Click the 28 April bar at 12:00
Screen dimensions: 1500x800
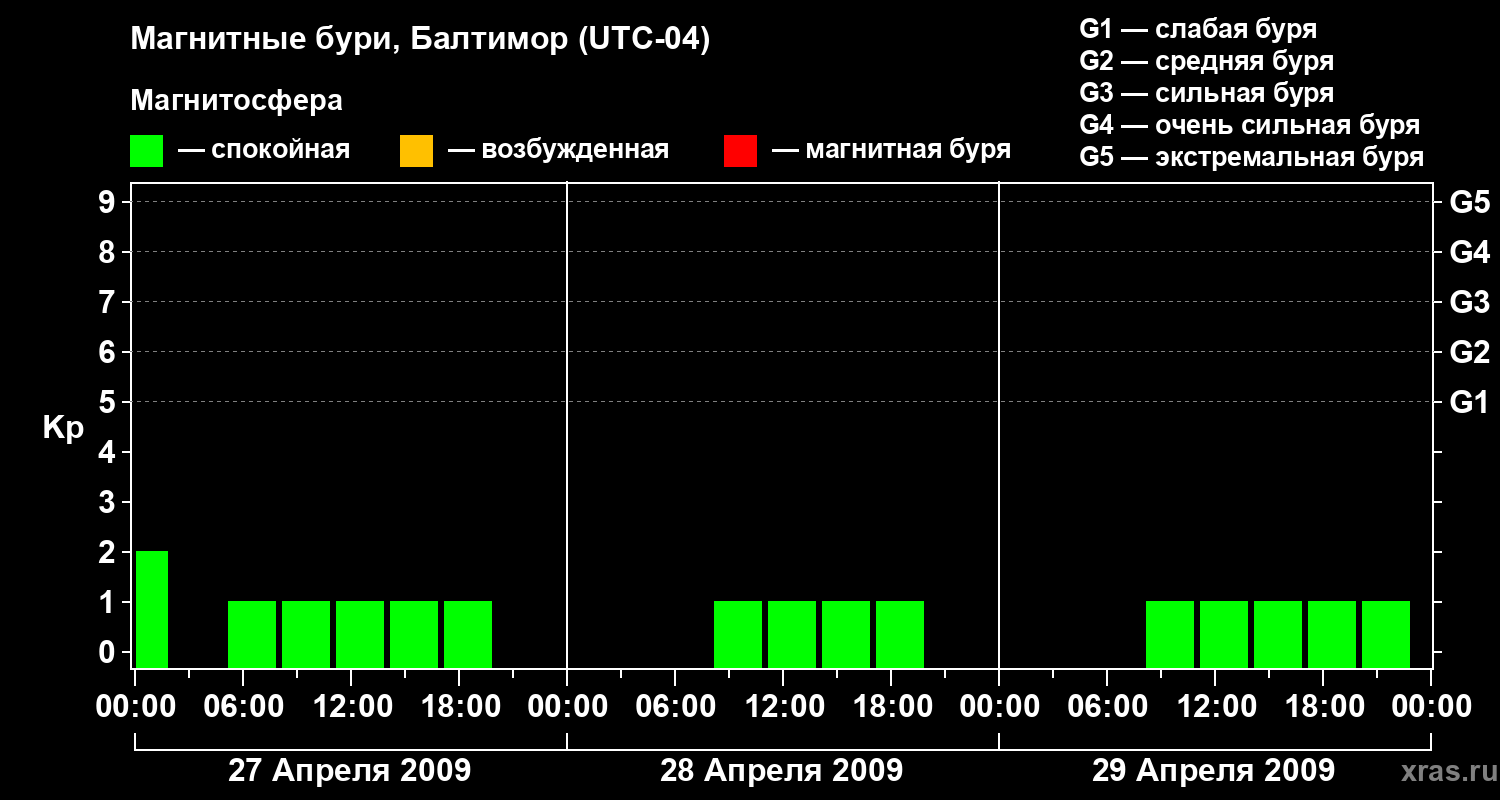tap(792, 634)
